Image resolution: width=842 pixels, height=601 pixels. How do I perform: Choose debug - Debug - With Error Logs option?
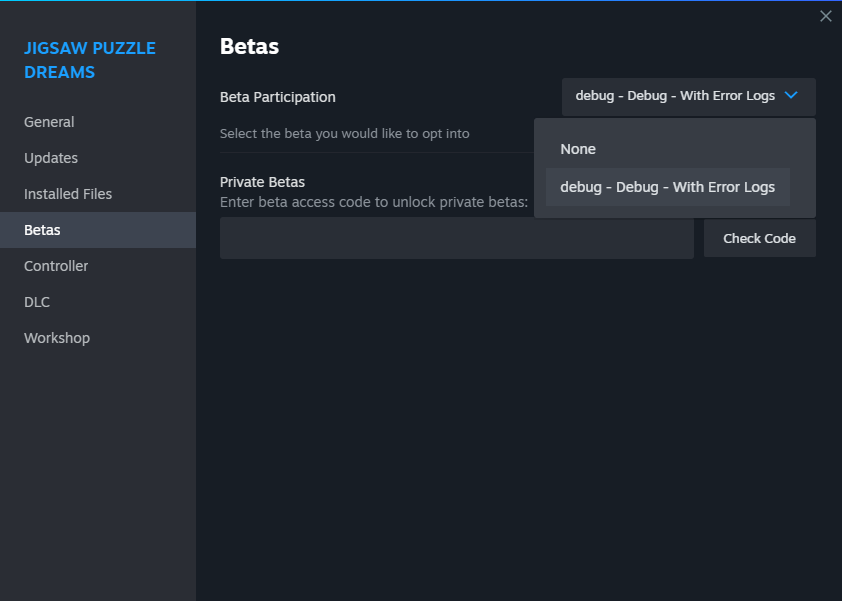click(x=667, y=187)
